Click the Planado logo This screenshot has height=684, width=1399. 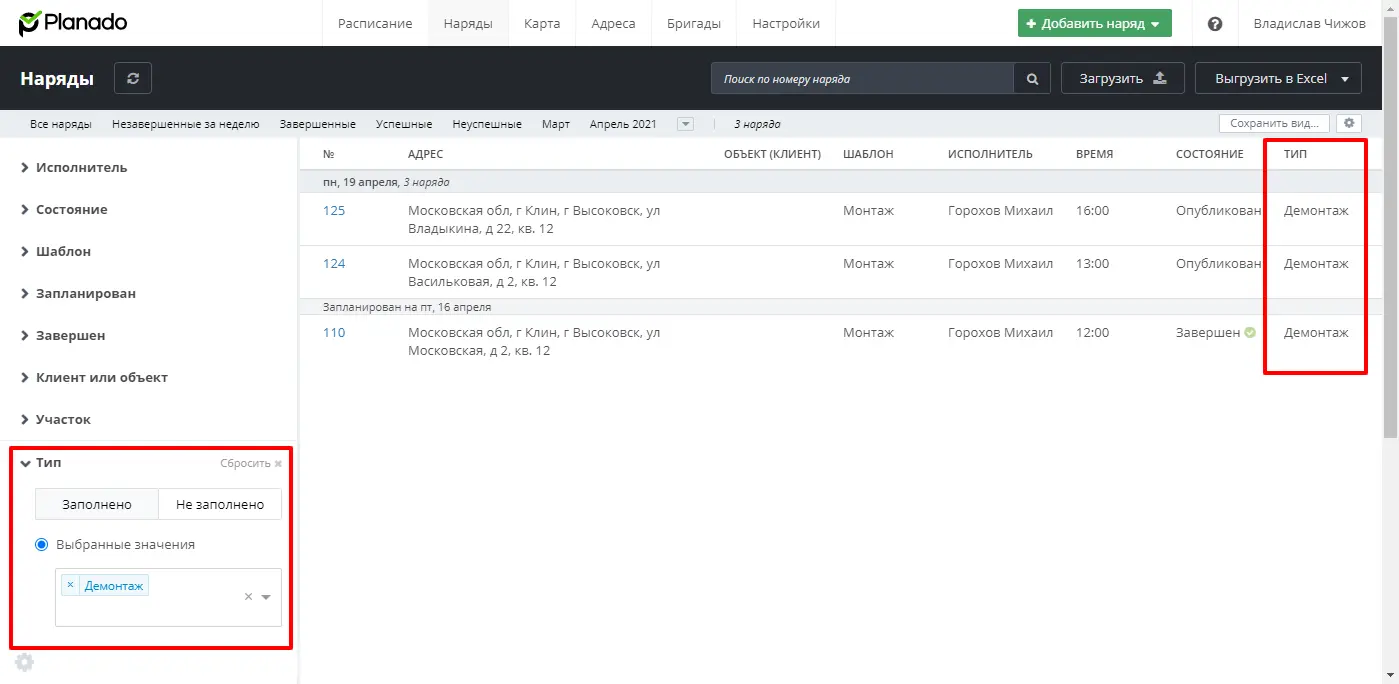72,23
